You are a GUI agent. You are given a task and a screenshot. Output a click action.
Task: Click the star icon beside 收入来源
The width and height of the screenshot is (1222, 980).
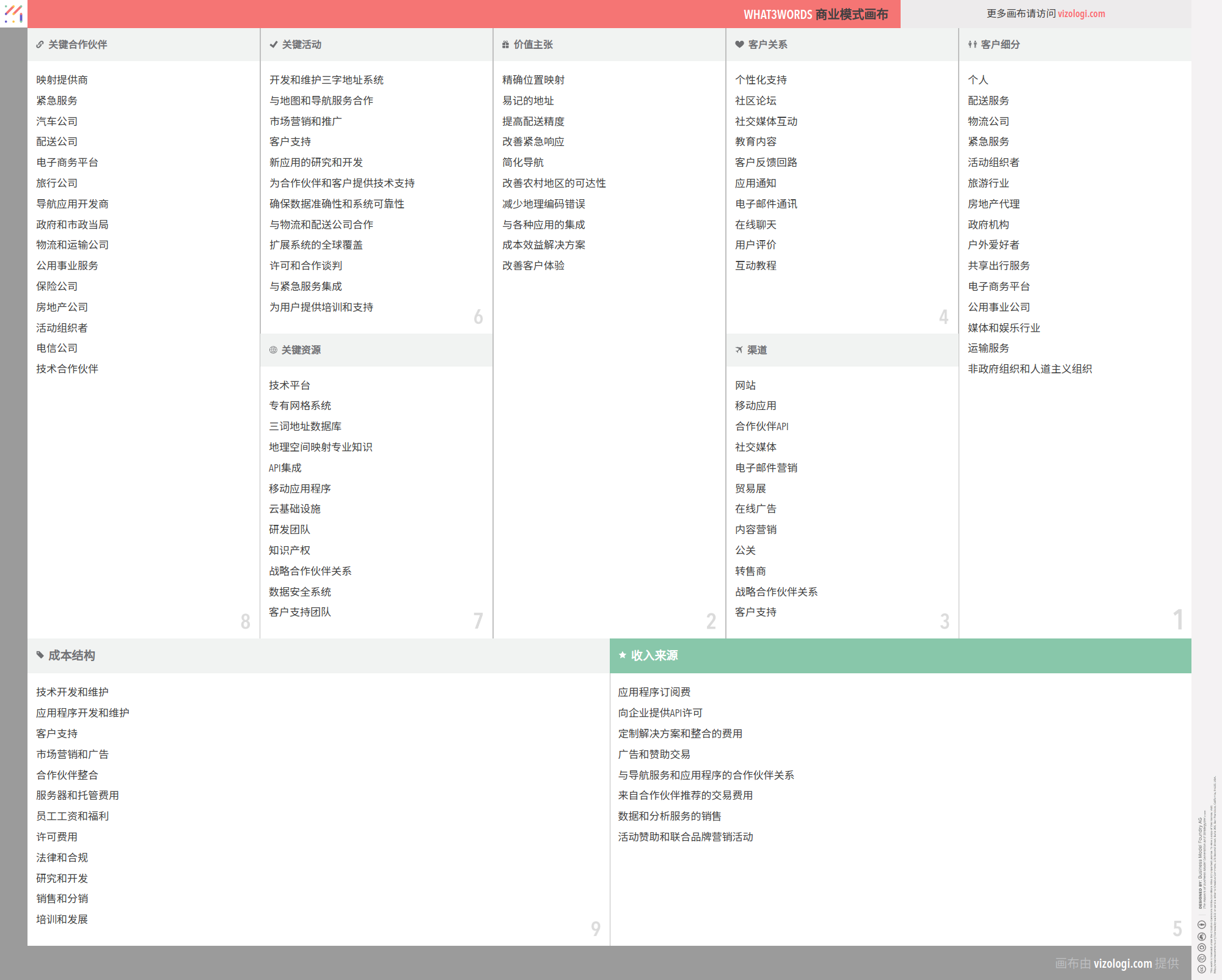click(x=623, y=656)
